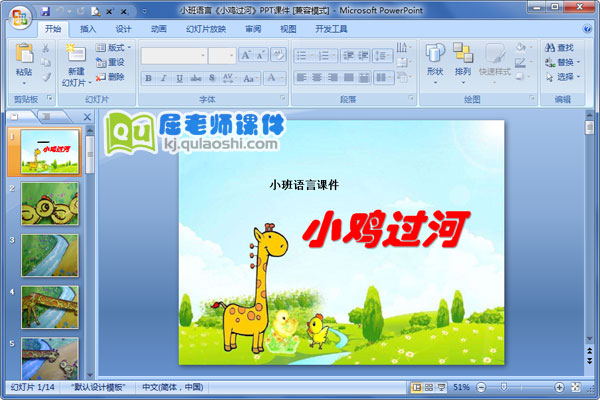
Task: Zoom in with the plus button
Action: pos(559,388)
